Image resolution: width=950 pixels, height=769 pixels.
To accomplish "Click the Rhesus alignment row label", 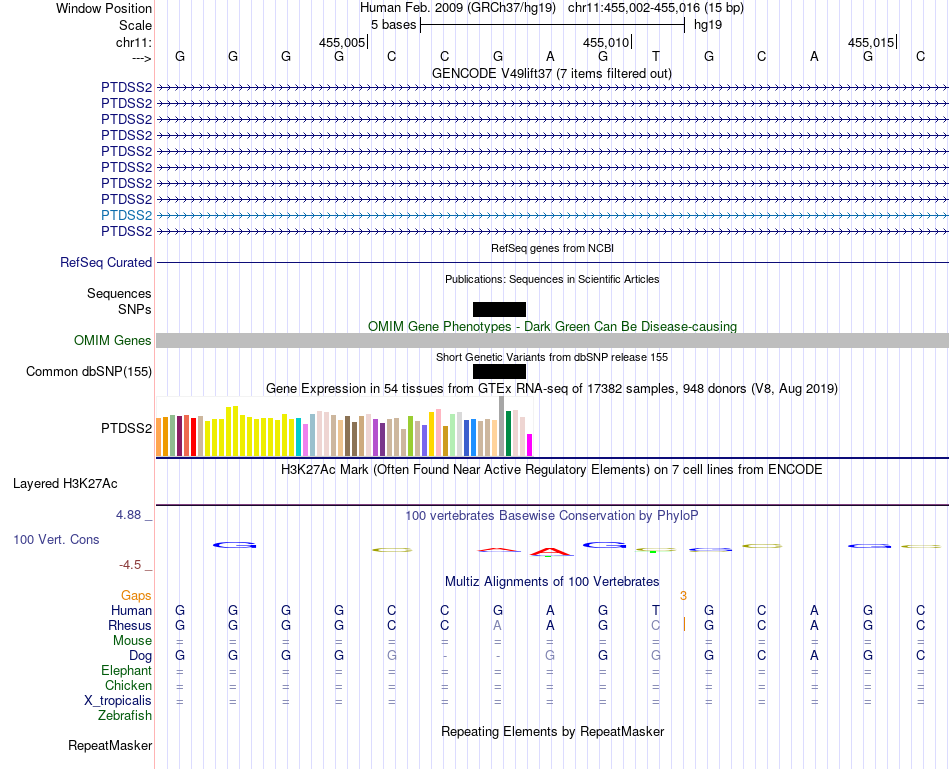I will pos(130,625).
